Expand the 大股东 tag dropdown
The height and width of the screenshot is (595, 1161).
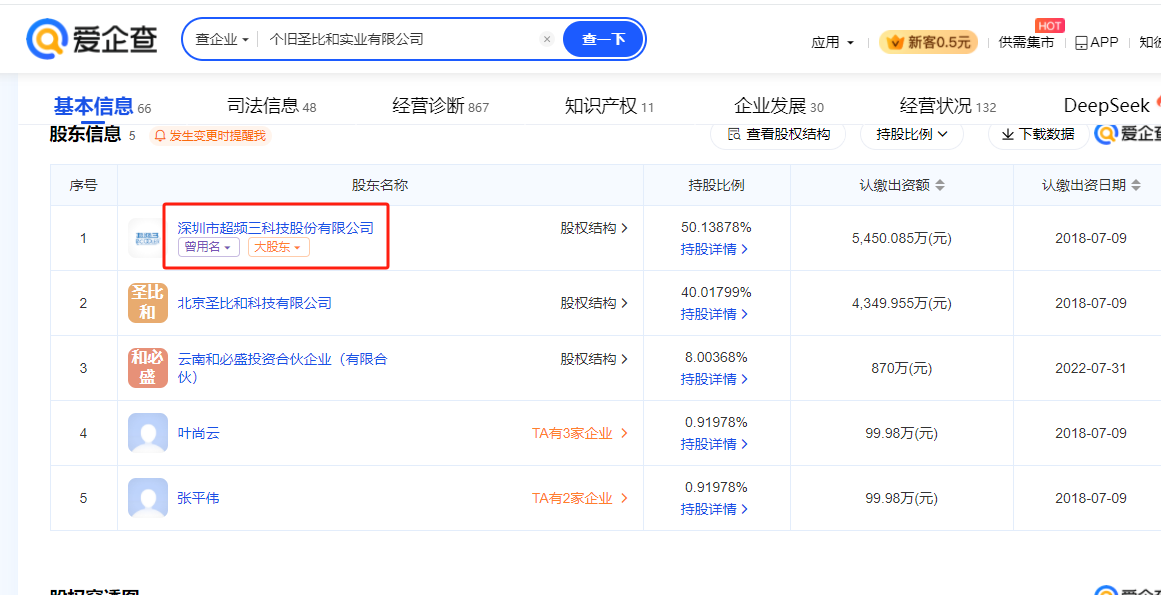[x=278, y=247]
